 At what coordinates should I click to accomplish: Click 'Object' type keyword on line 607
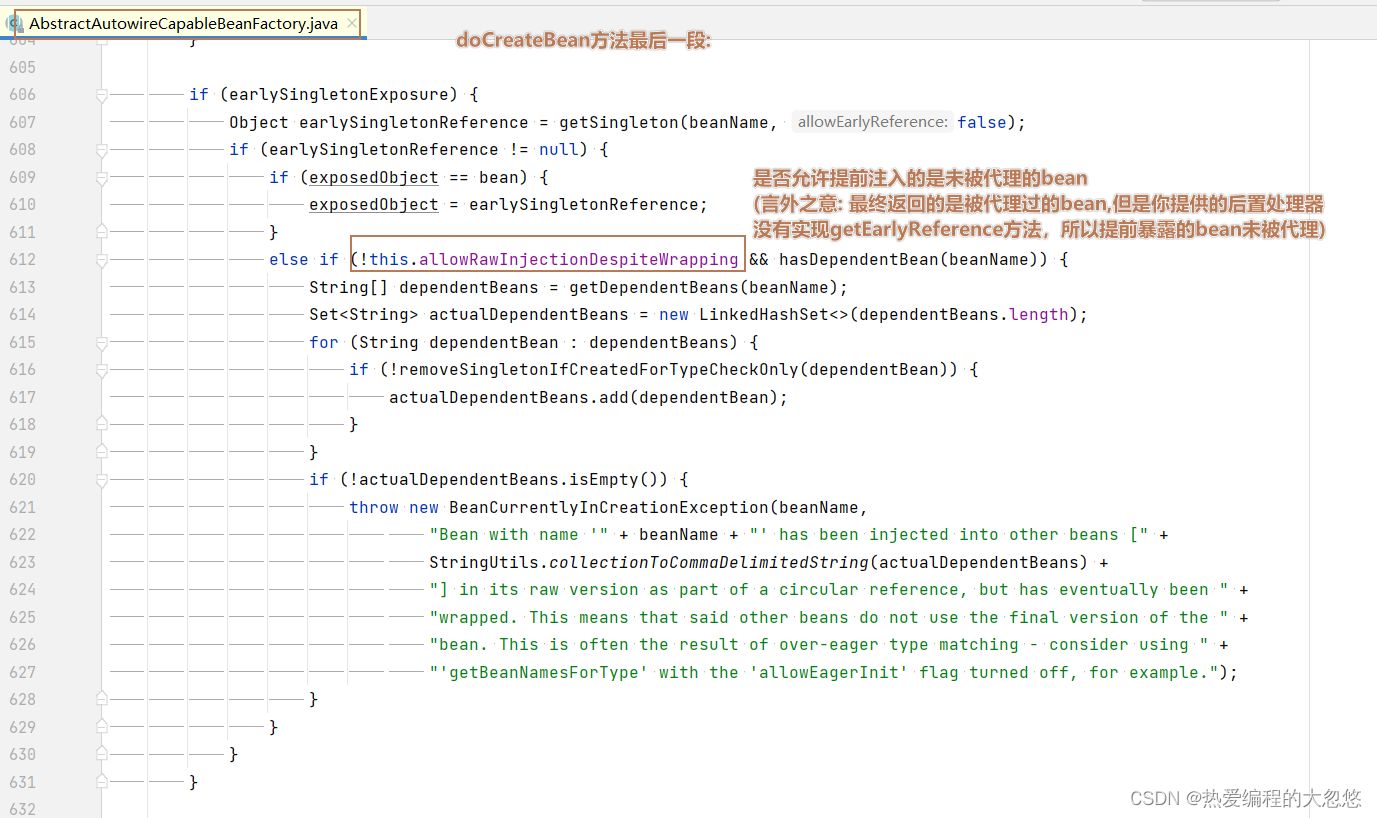(x=258, y=122)
